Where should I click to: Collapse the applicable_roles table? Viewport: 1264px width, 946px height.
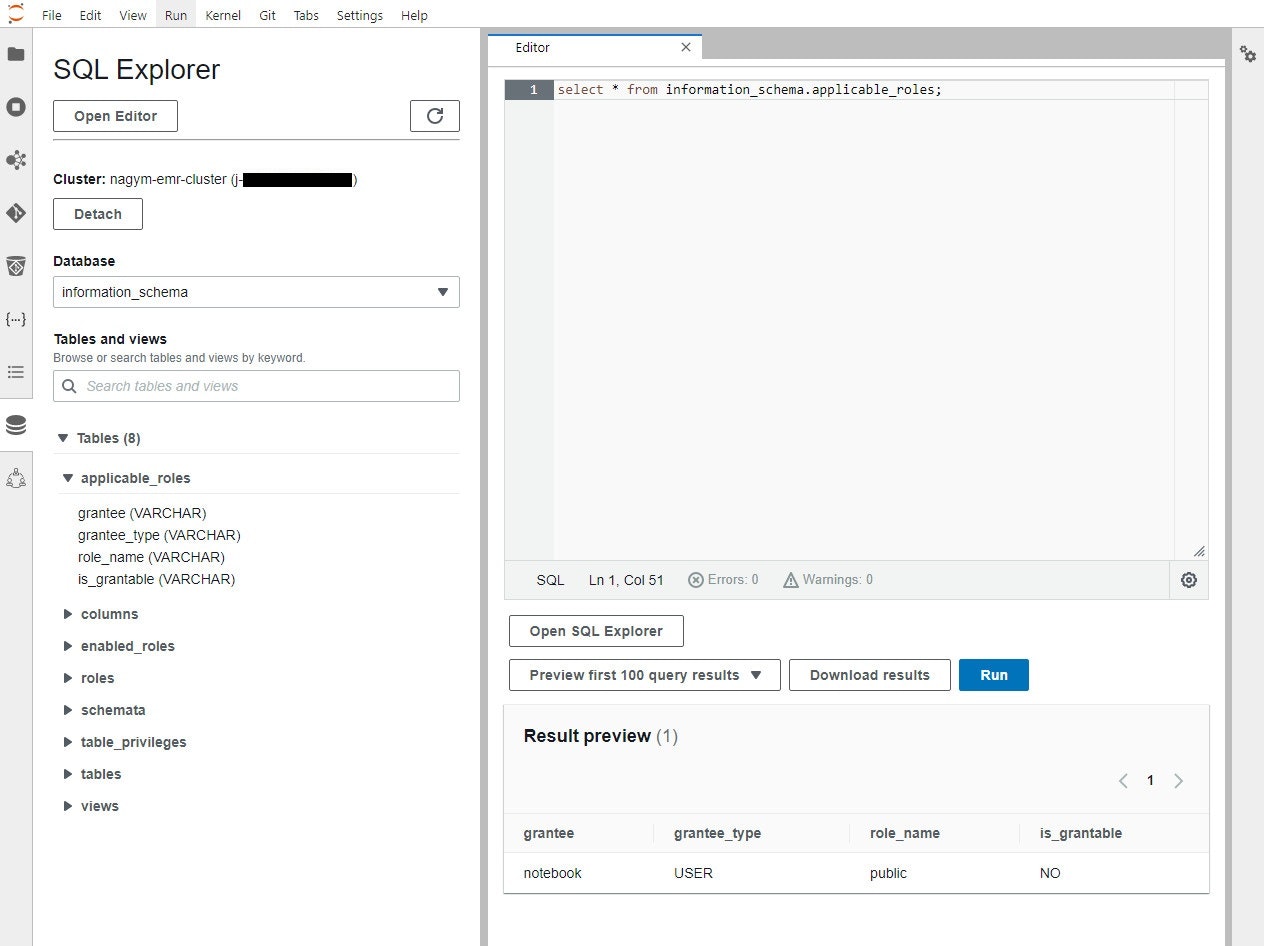pos(68,478)
